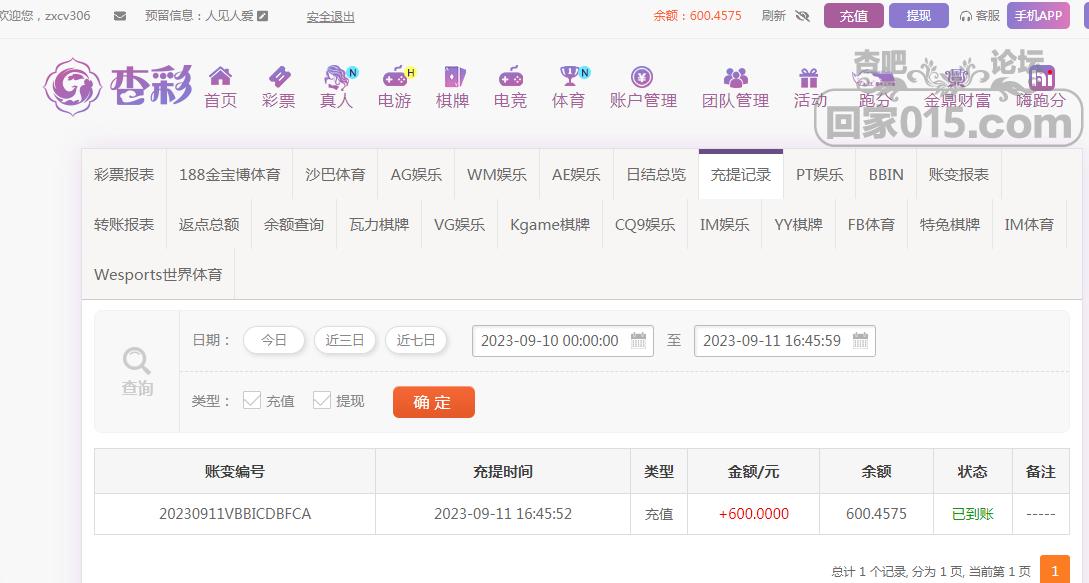1089x583 pixels.
Task: Edit the reserved message pencil icon
Action: click(263, 16)
